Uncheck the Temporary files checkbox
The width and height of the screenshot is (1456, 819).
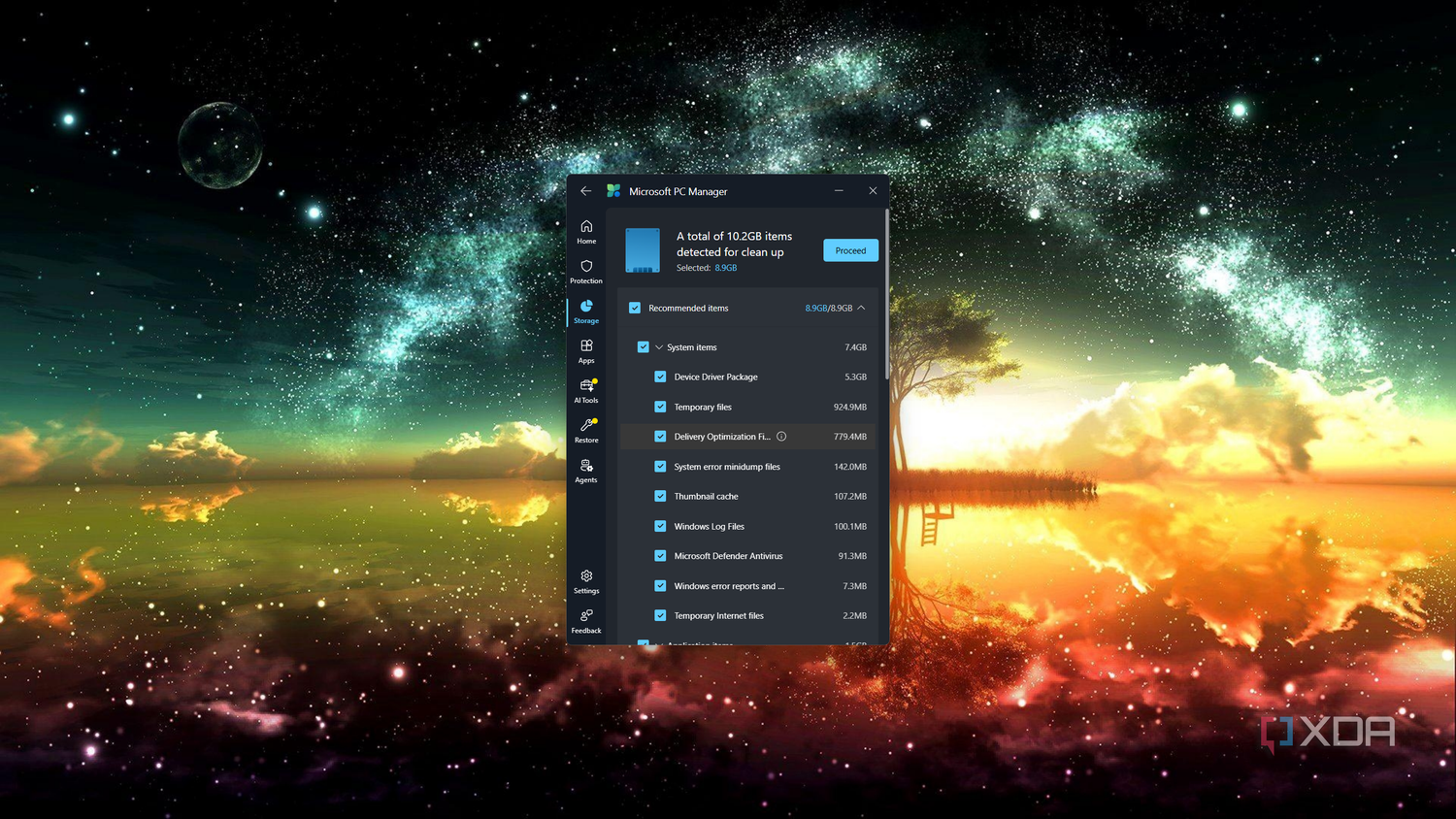[x=660, y=407]
